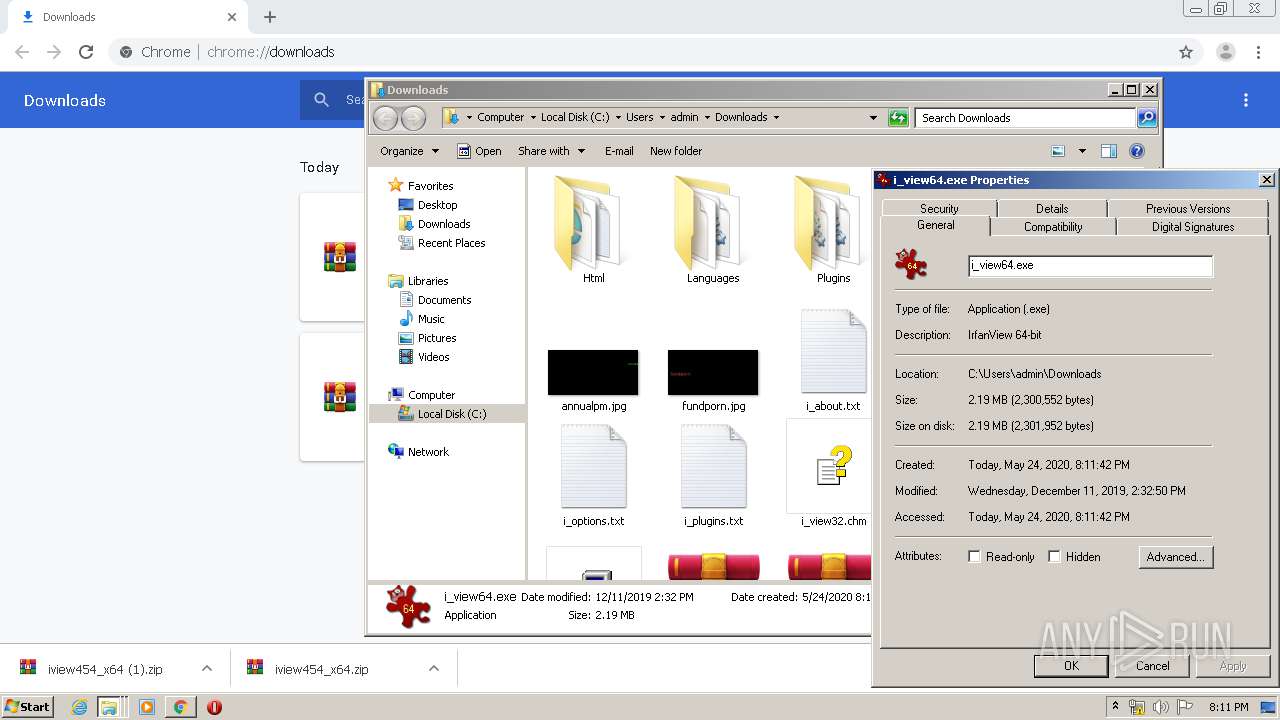Select the i_options.txt file icon
Image resolution: width=1280 pixels, height=720 pixels.
(593, 466)
